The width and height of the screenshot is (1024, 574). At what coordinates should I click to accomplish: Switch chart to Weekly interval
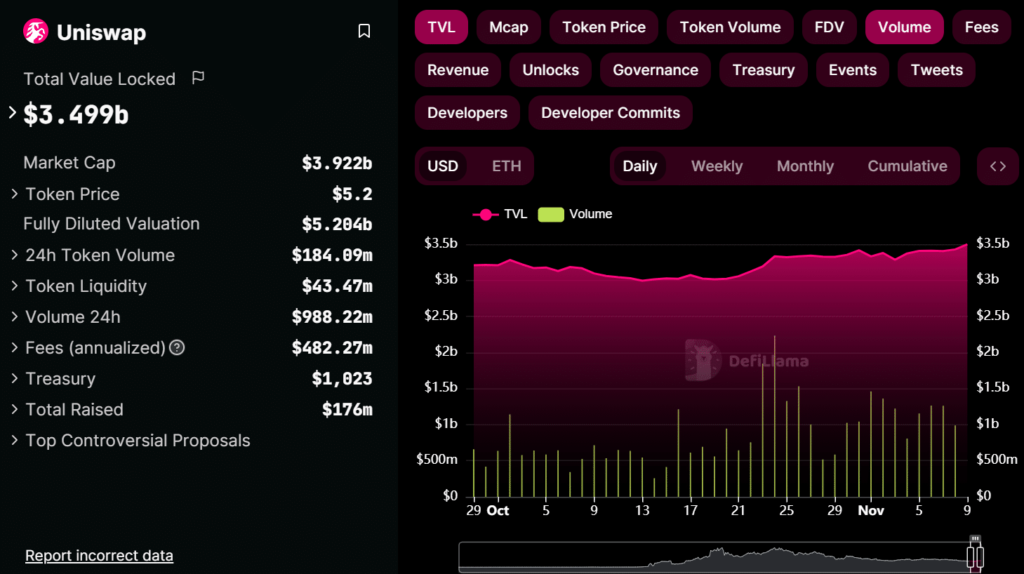(x=716, y=166)
